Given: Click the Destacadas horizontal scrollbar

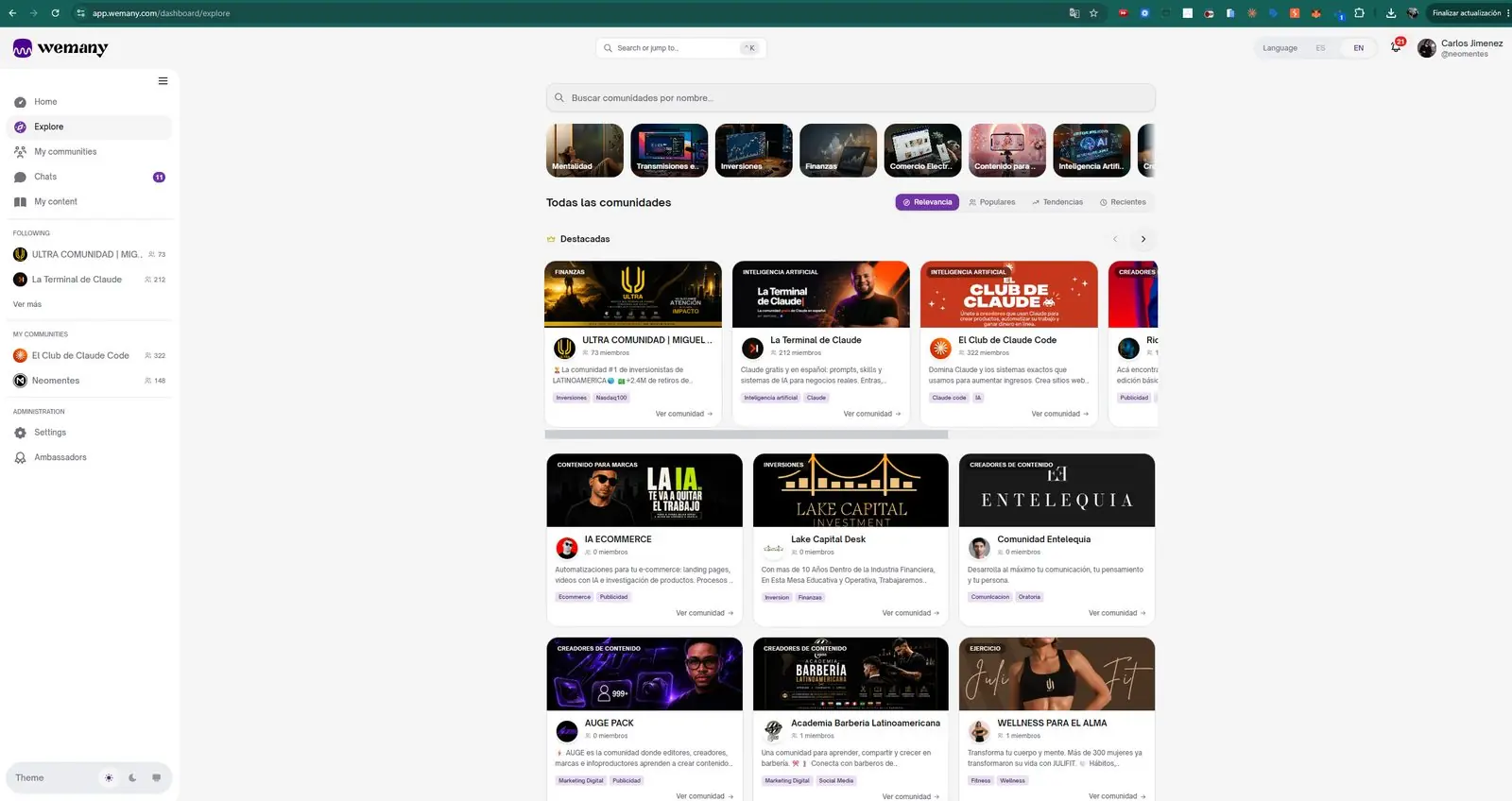Looking at the screenshot, I should coord(747,435).
